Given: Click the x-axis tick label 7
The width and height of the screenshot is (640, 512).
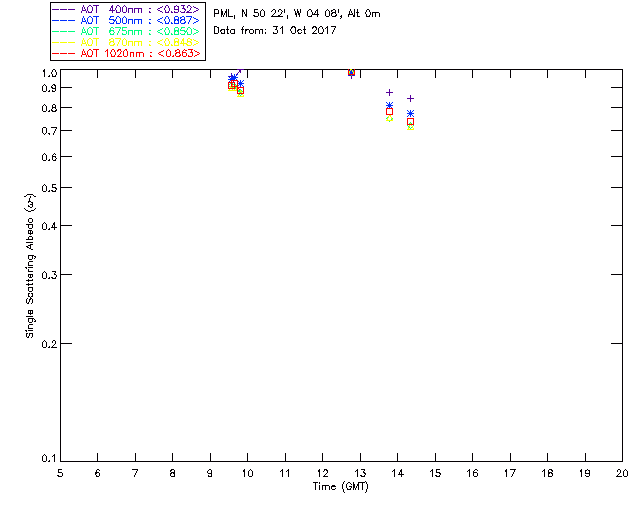Looking at the screenshot, I should coord(135,473).
